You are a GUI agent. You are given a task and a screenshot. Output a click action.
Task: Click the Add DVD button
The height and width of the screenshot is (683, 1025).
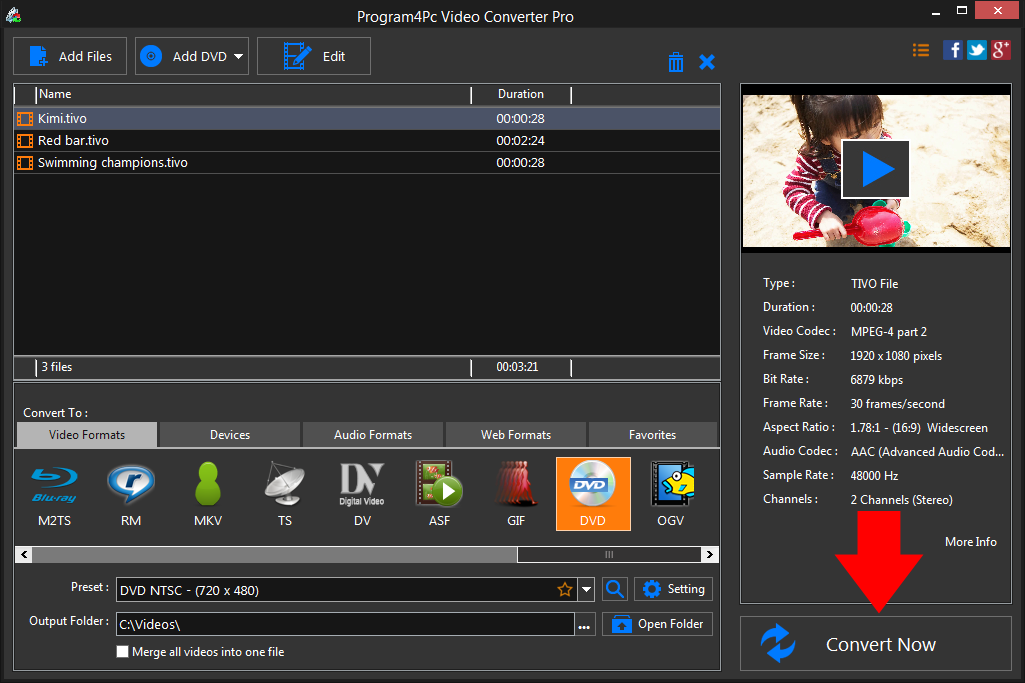pyautogui.click(x=192, y=56)
